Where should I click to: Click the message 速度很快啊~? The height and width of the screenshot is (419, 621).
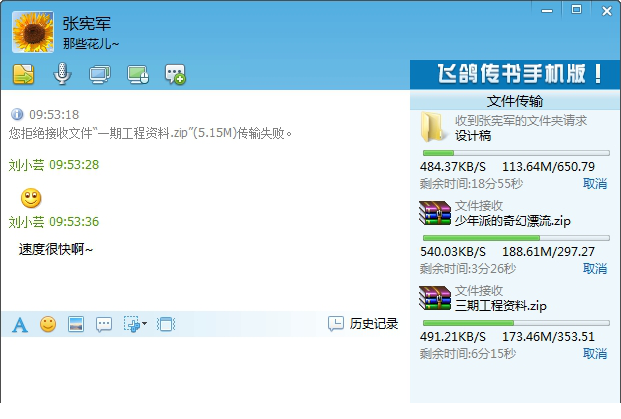pyautogui.click(x=55, y=249)
